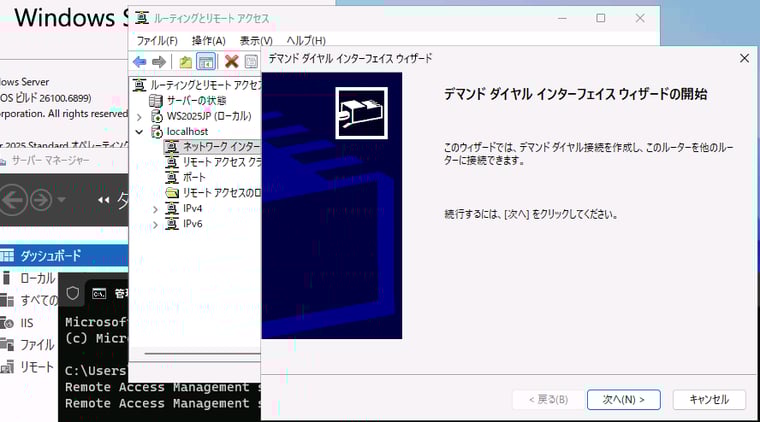Click the red X delete toolbar icon

[232, 62]
